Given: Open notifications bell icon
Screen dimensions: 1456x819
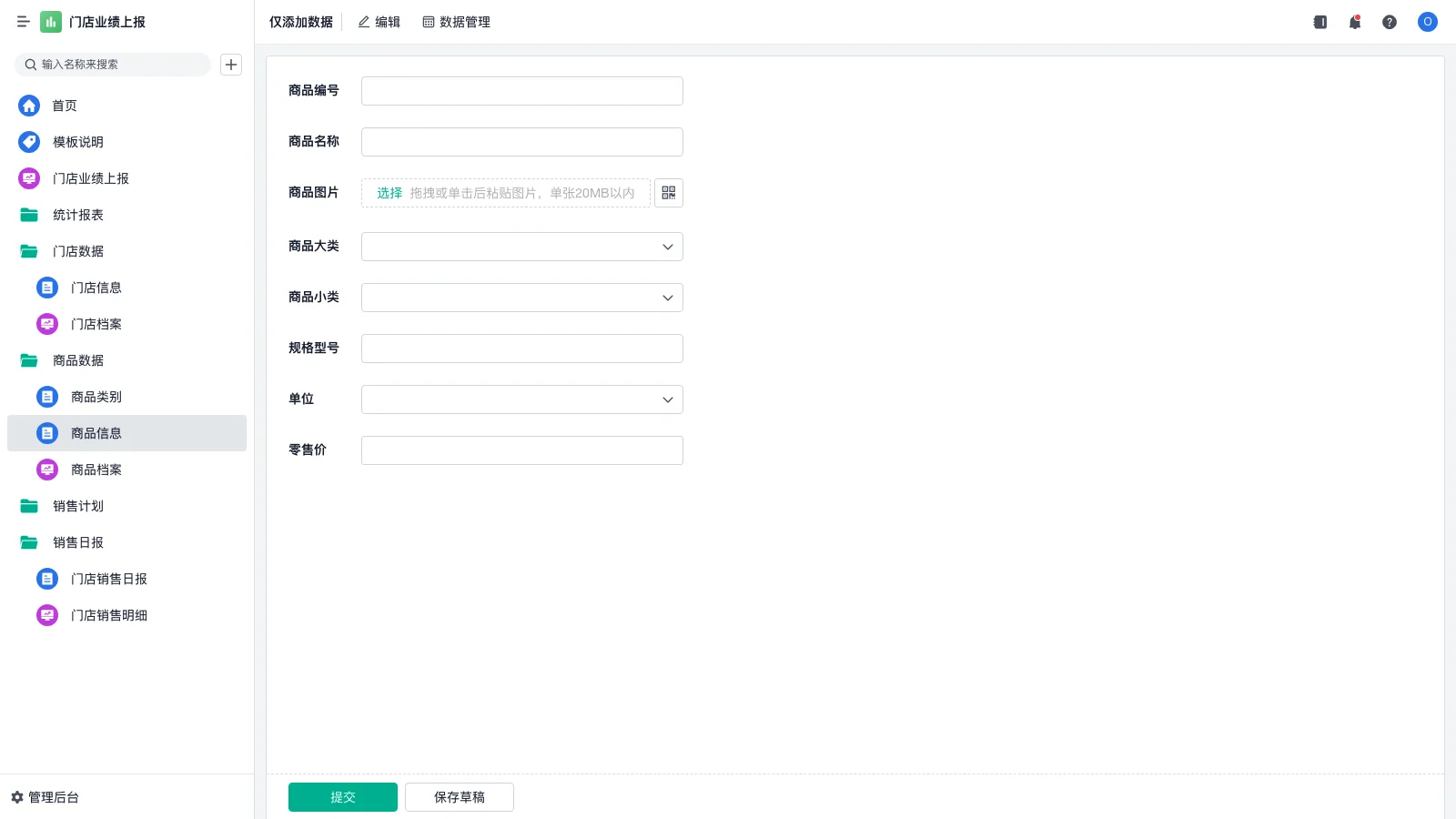Looking at the screenshot, I should [x=1355, y=22].
